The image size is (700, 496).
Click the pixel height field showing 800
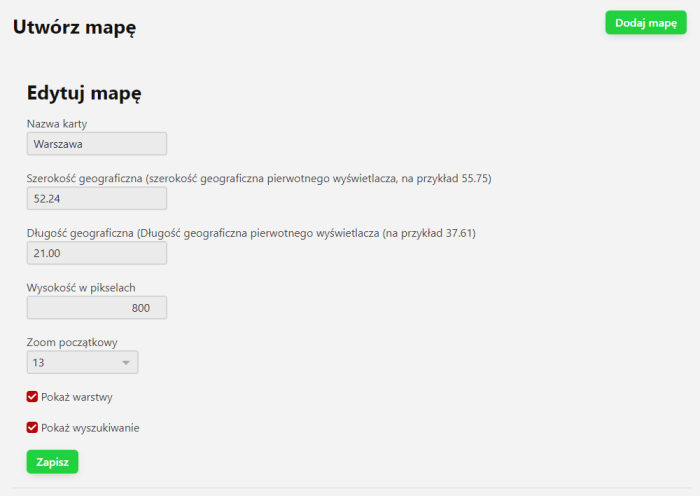[96, 308]
